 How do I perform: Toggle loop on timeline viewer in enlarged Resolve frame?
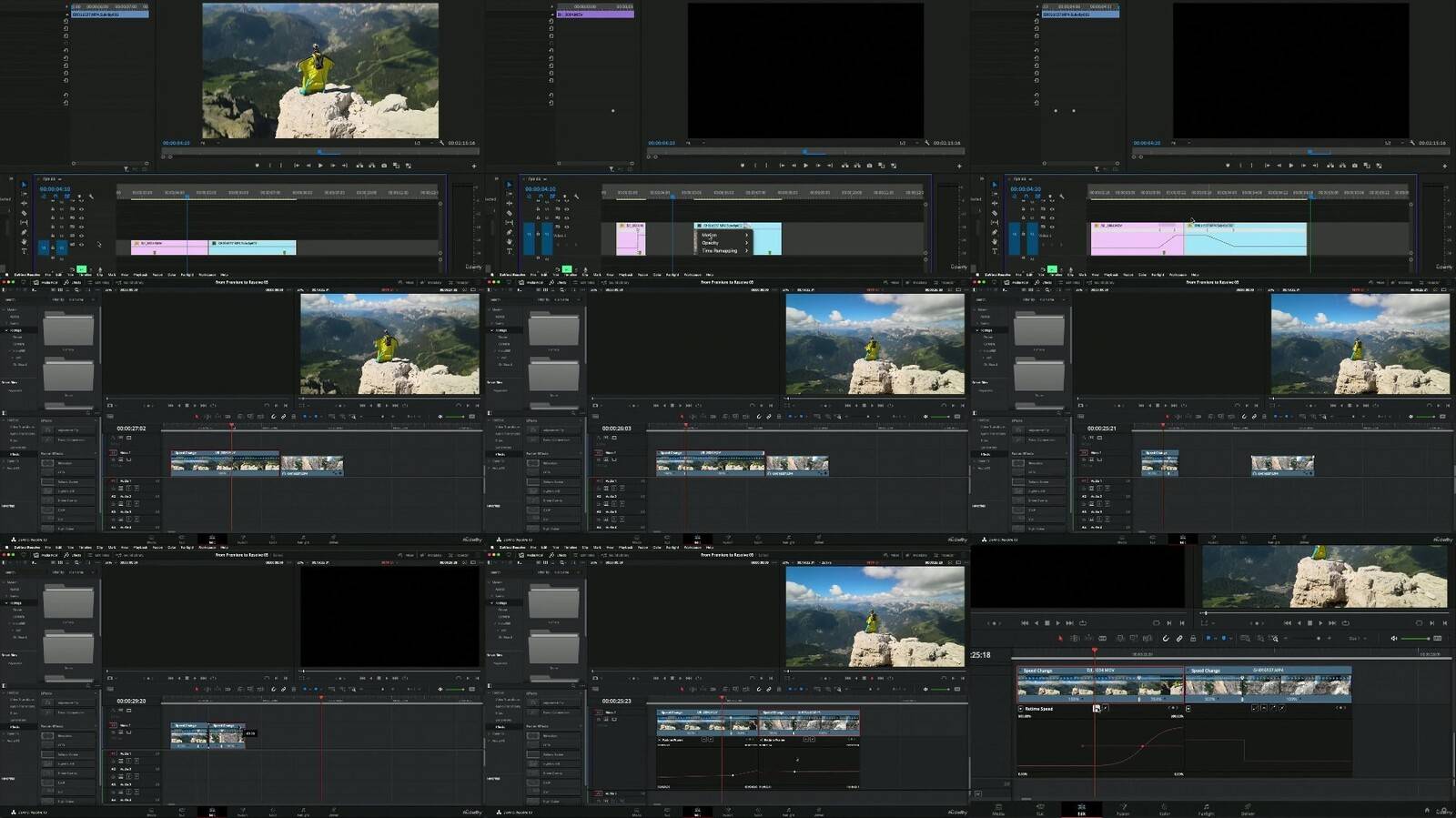click(1346, 623)
